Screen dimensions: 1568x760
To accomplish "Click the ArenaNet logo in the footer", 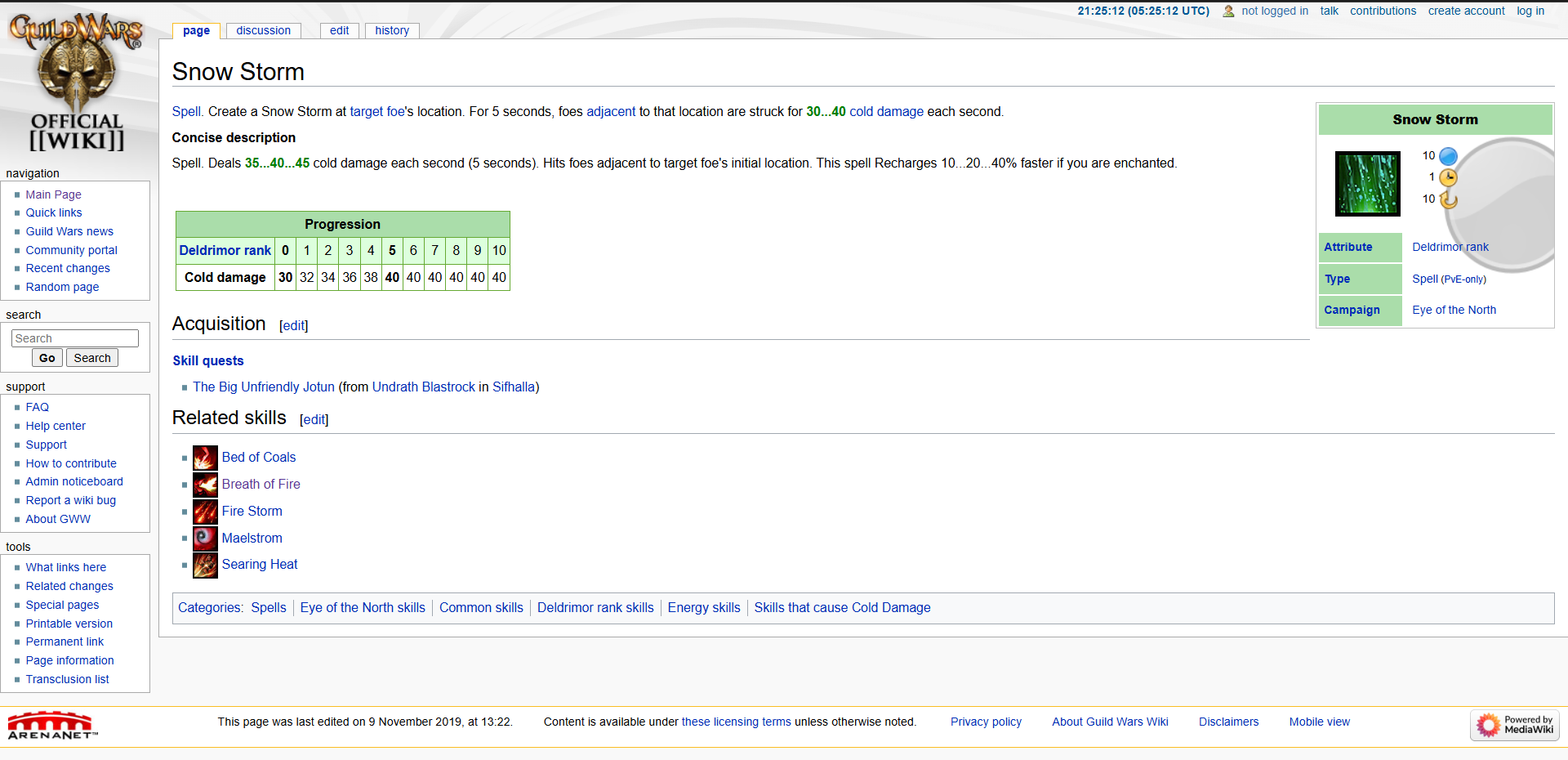I will point(52,726).
